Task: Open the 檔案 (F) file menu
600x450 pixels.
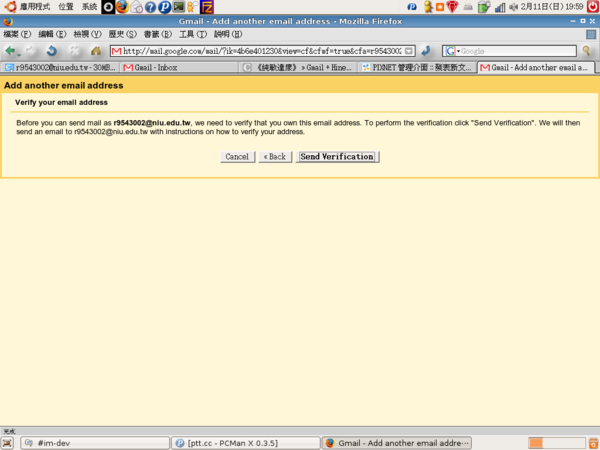Action: point(17,34)
